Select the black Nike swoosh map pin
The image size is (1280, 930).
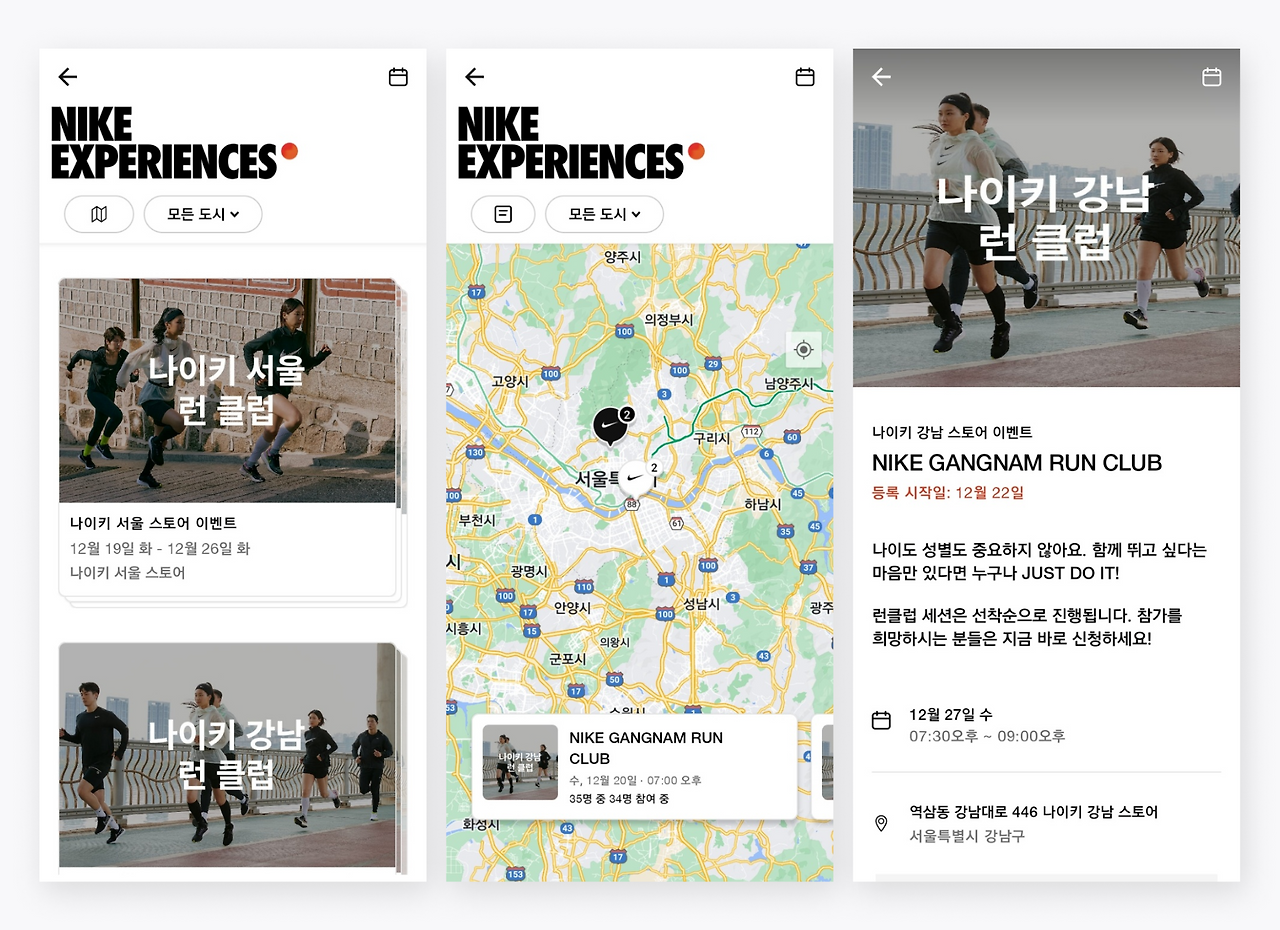612,426
